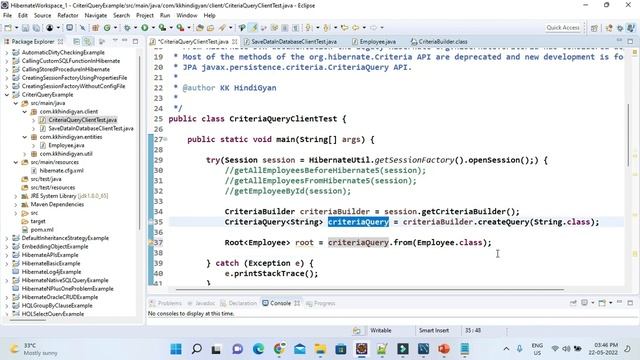640x360 pixels.
Task: Collapse the main method fold marker at line 27
Action: click(165, 139)
